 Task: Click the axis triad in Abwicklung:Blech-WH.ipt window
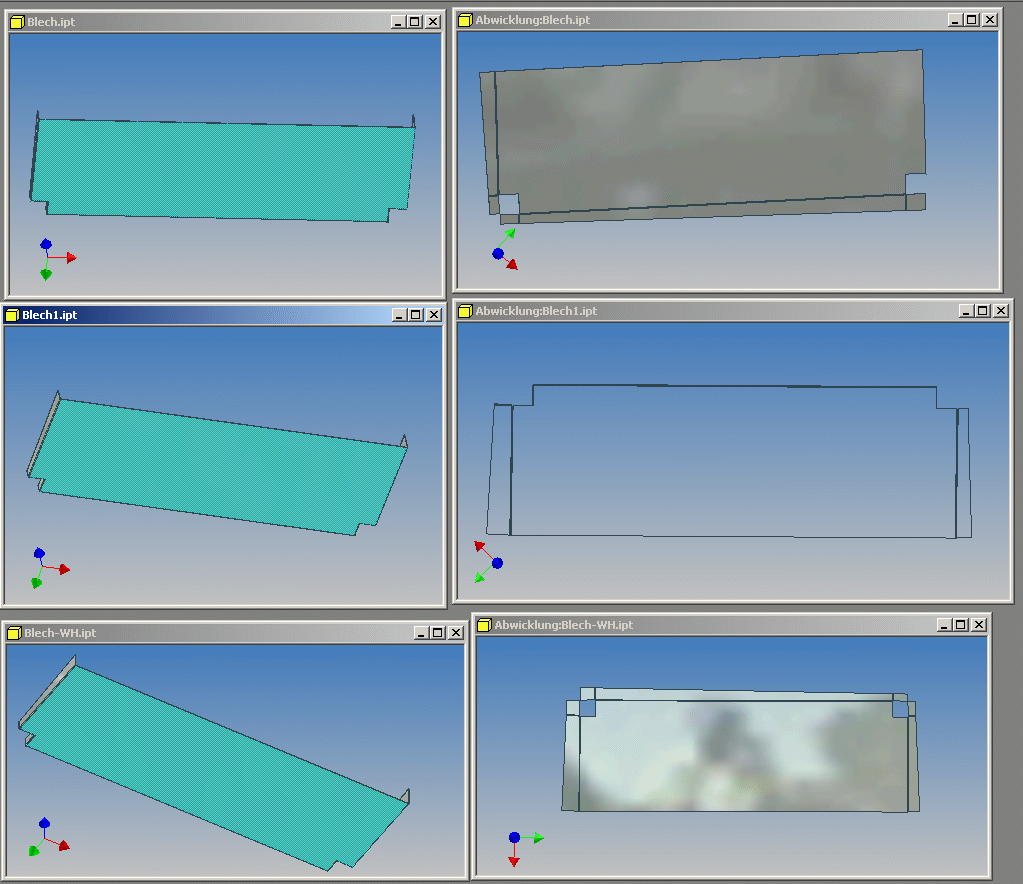coord(524,847)
